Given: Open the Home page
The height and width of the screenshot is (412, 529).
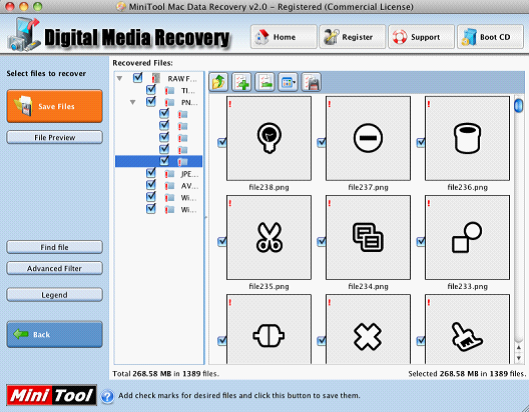Looking at the screenshot, I should pyautogui.click(x=284, y=36).
